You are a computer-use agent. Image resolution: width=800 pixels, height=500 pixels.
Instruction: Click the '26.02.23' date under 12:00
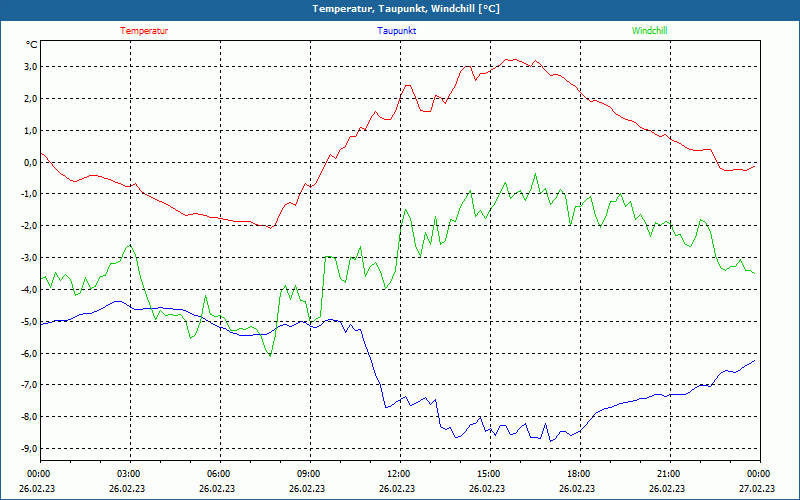397,488
